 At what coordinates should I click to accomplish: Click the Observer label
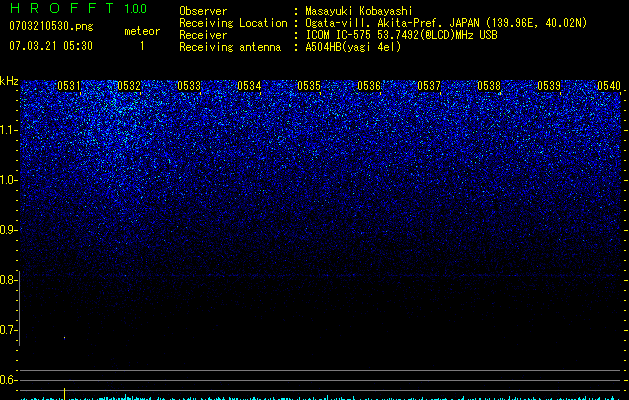(x=203, y=11)
